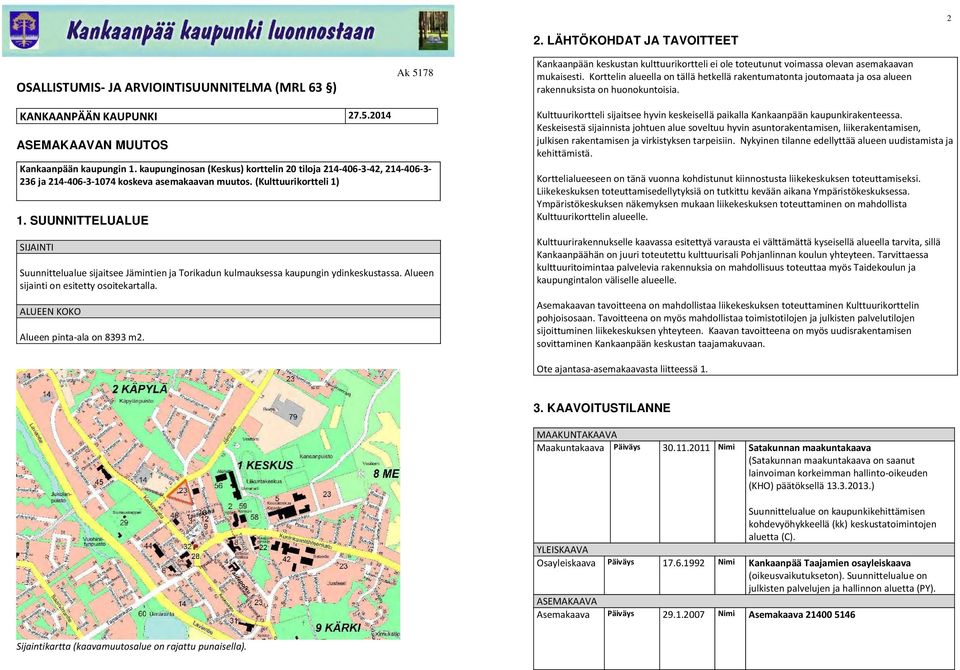960x670 pixels.
Task: Click heading '1. SUUNNITTELUALUE'
Action: click(x=82, y=220)
